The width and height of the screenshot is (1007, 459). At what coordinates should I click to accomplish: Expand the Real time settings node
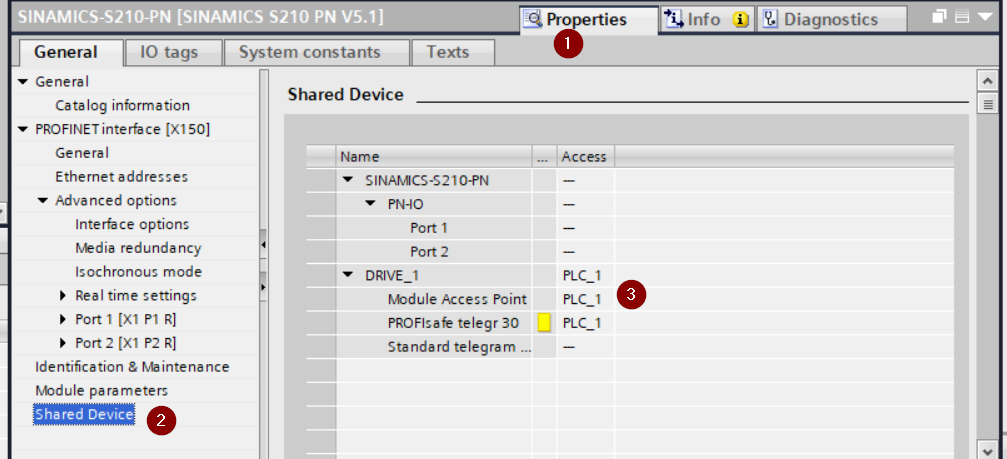pos(63,296)
